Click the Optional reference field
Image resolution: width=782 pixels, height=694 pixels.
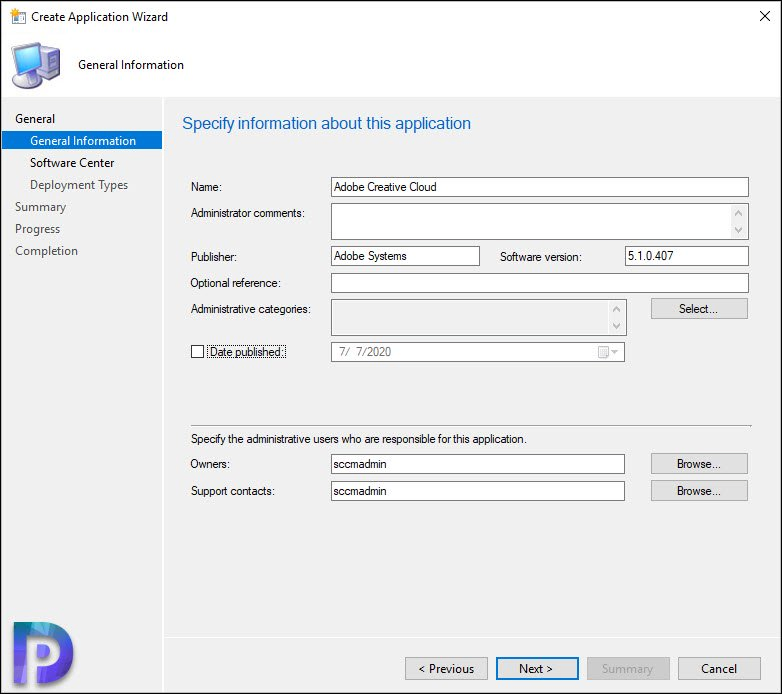(x=540, y=283)
